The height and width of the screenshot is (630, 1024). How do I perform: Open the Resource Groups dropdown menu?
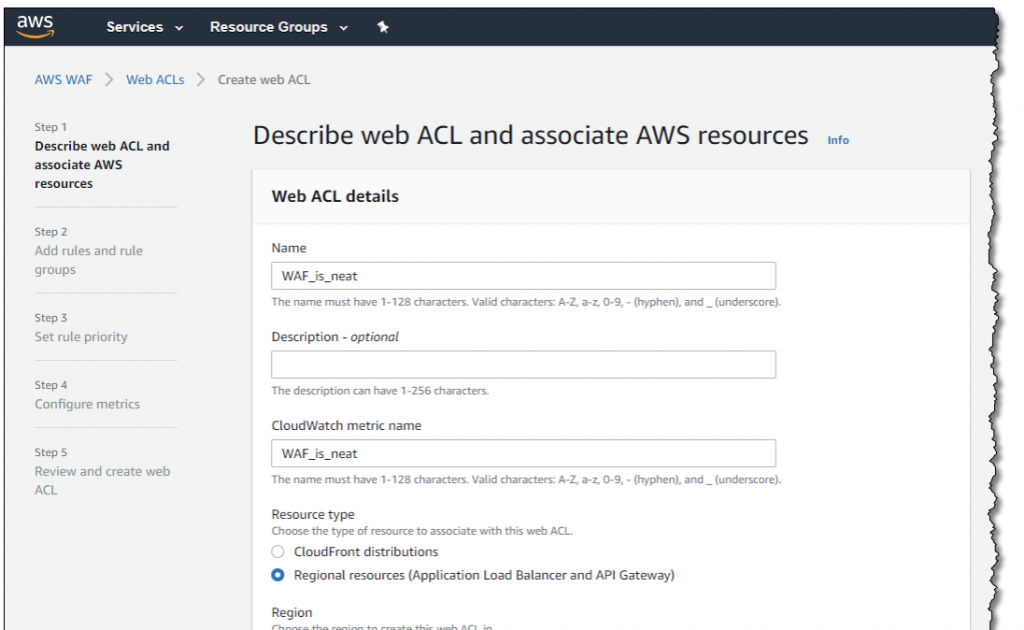point(279,27)
